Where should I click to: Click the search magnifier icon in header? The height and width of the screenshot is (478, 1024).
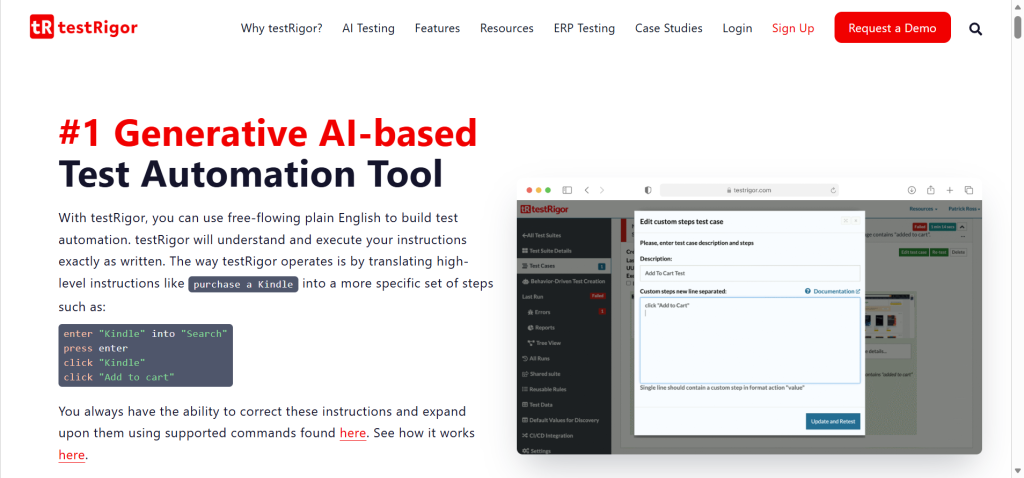pyautogui.click(x=976, y=28)
